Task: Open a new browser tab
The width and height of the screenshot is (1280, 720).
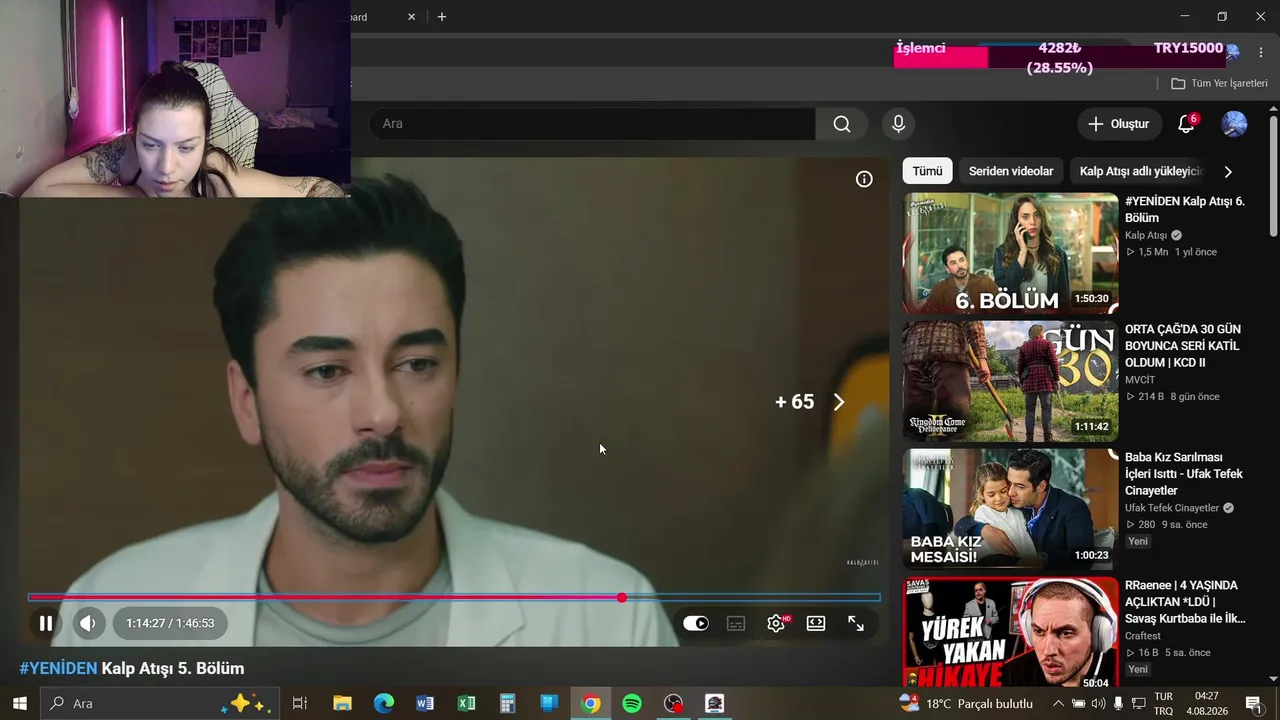Action: (x=442, y=16)
